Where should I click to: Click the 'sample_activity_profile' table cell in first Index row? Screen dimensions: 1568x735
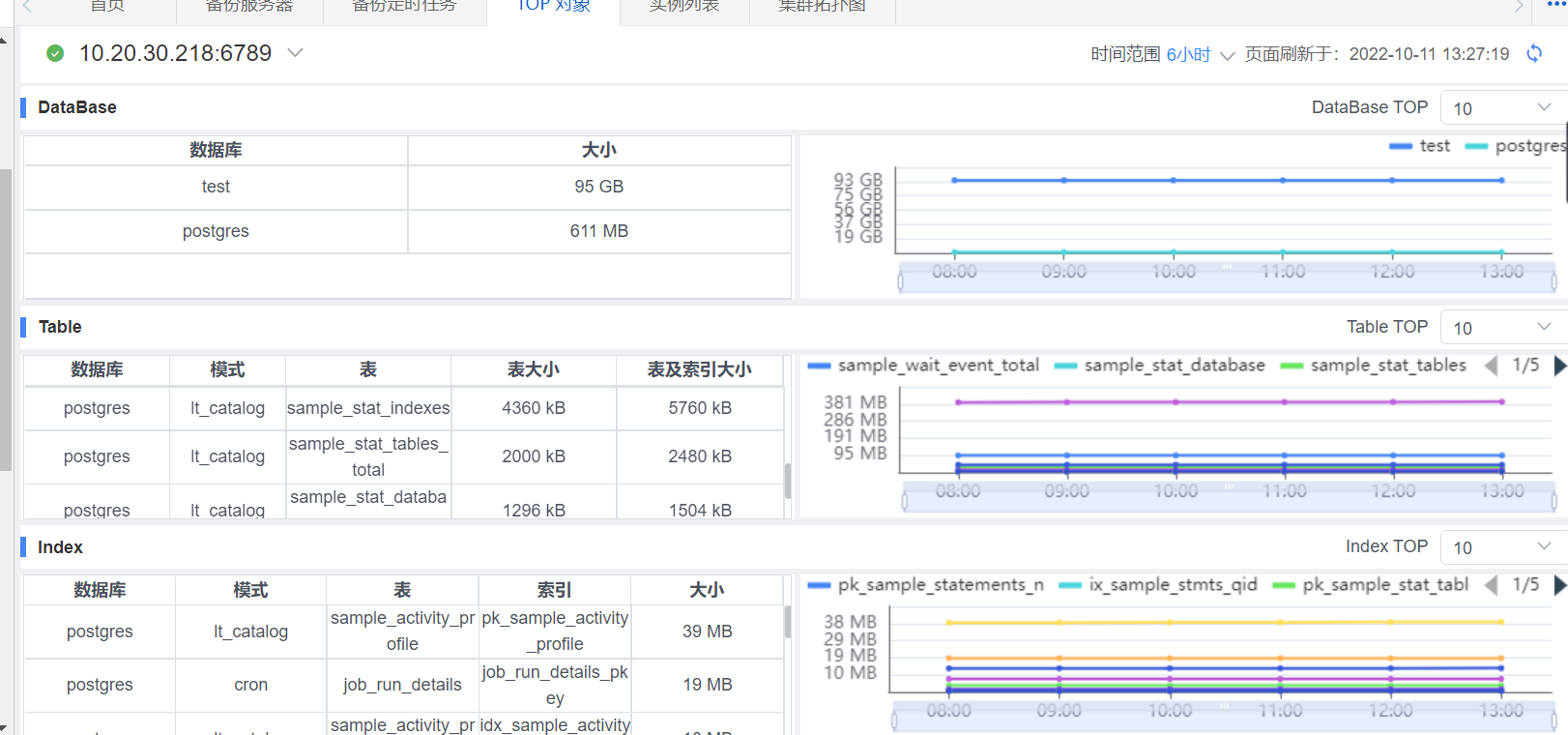point(402,631)
